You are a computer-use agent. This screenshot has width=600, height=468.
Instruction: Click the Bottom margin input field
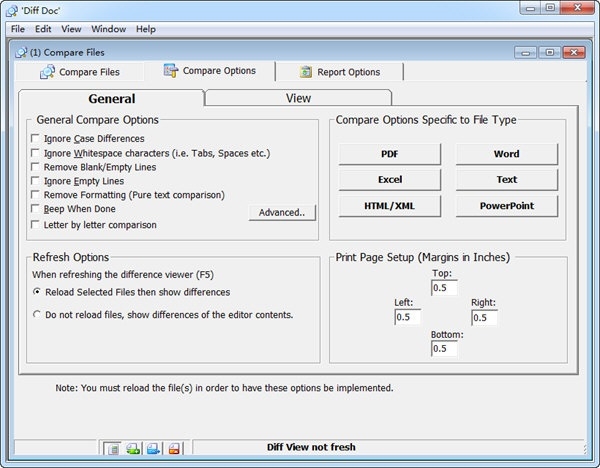coord(444,349)
